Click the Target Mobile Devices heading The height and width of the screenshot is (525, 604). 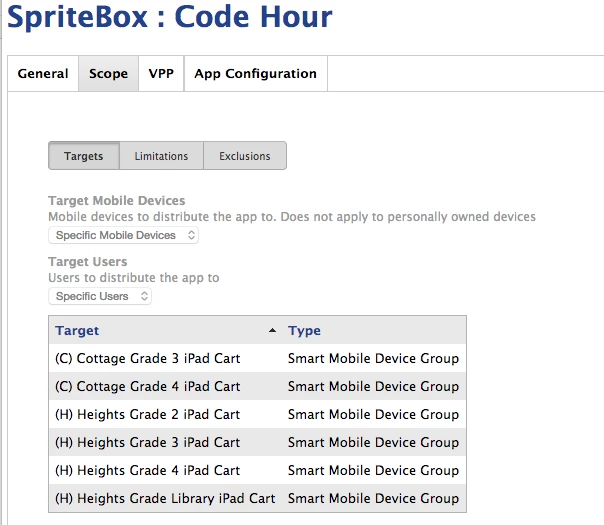pyautogui.click(x=117, y=201)
